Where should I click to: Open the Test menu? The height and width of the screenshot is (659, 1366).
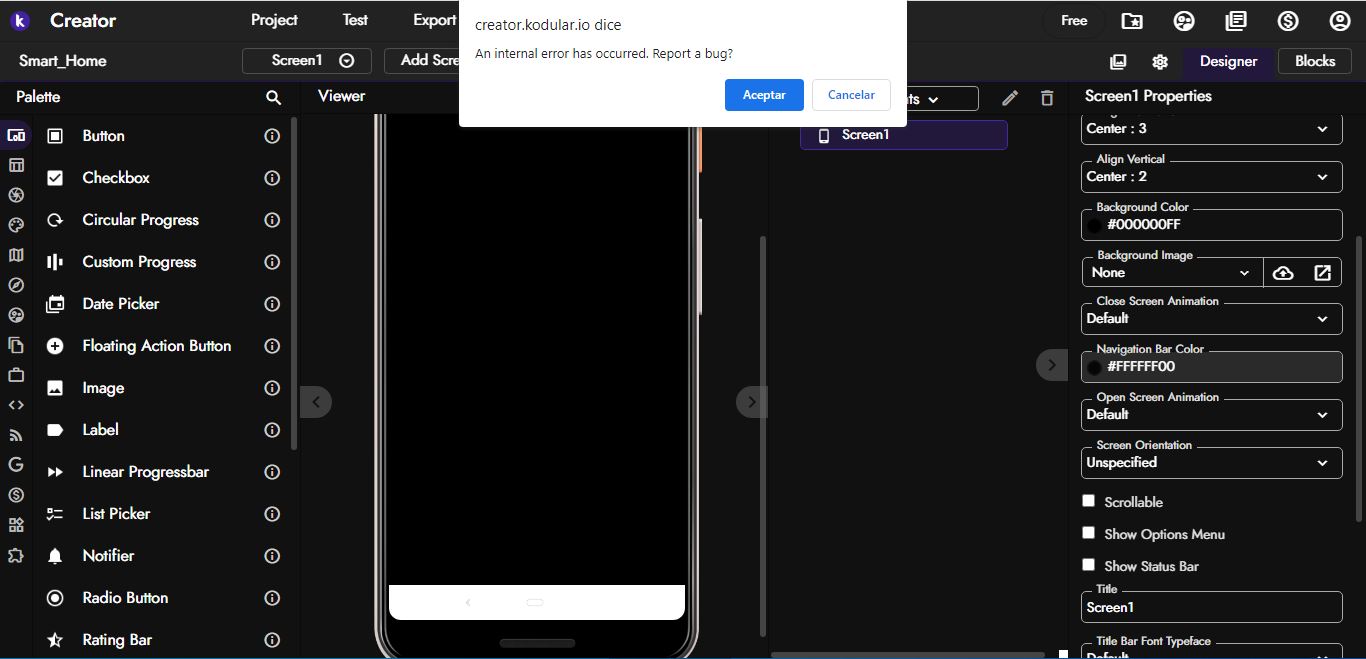355,20
